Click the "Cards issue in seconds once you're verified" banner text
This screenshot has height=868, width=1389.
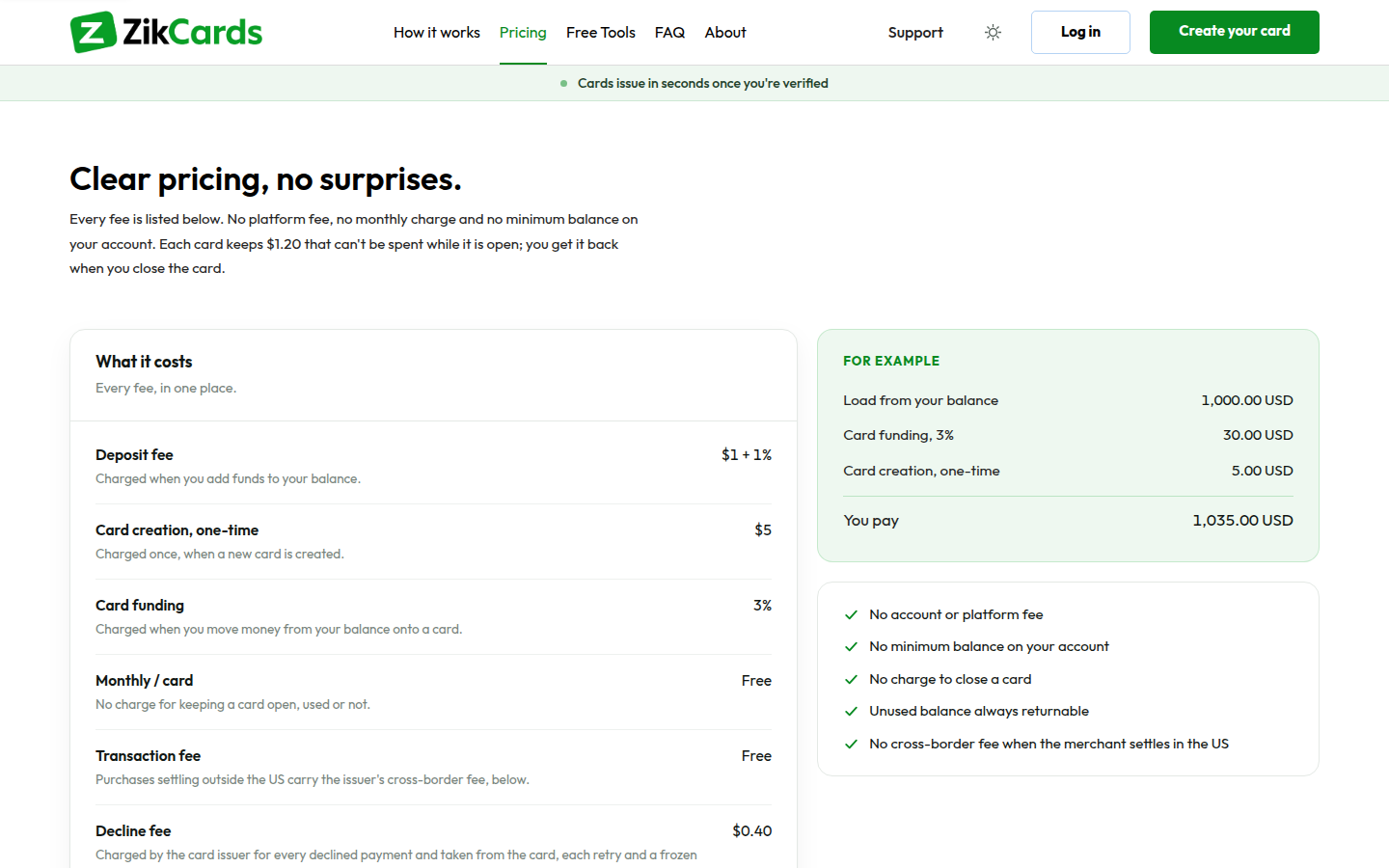coord(703,84)
